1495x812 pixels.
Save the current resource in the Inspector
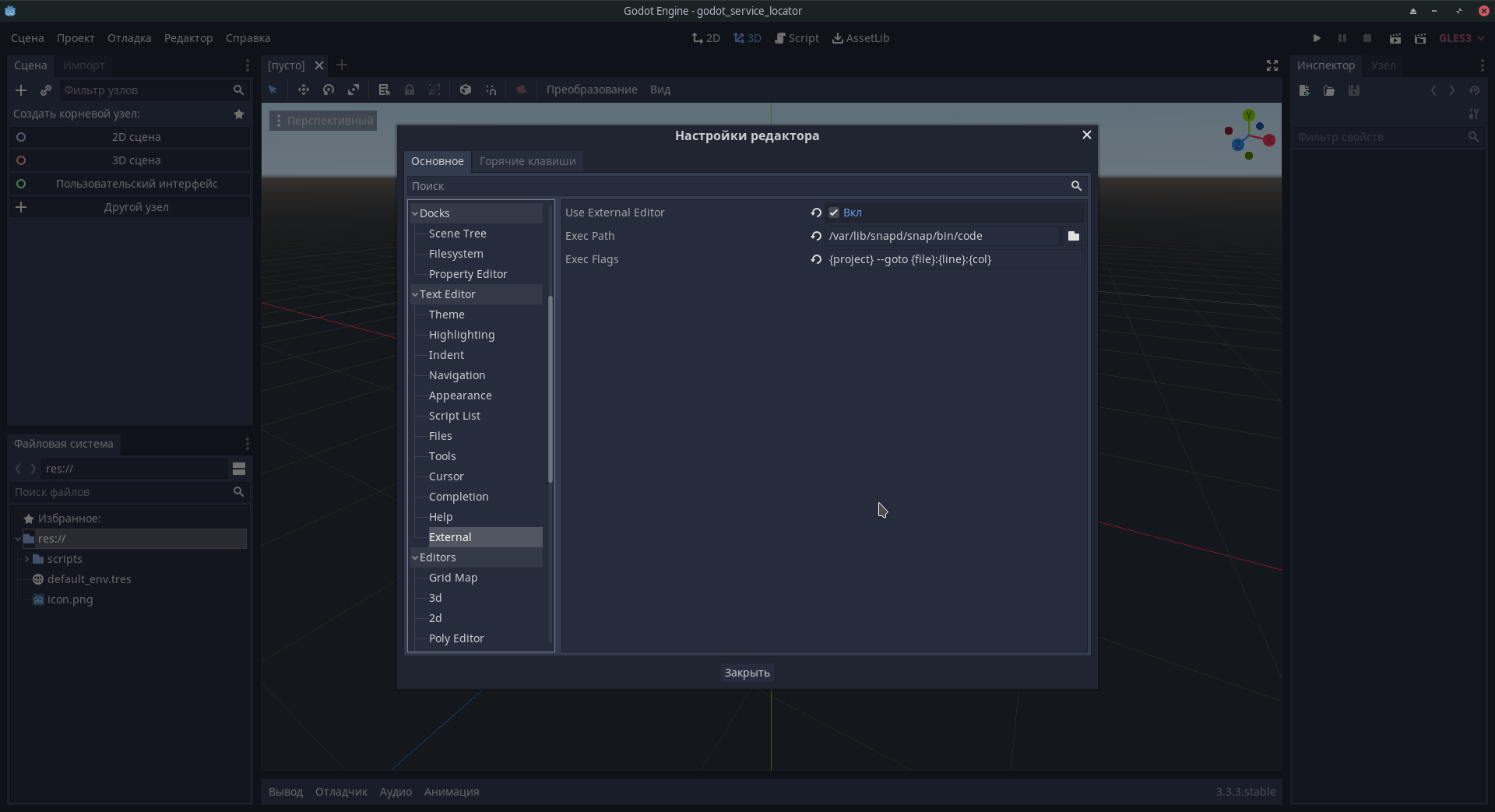pyautogui.click(x=1354, y=90)
